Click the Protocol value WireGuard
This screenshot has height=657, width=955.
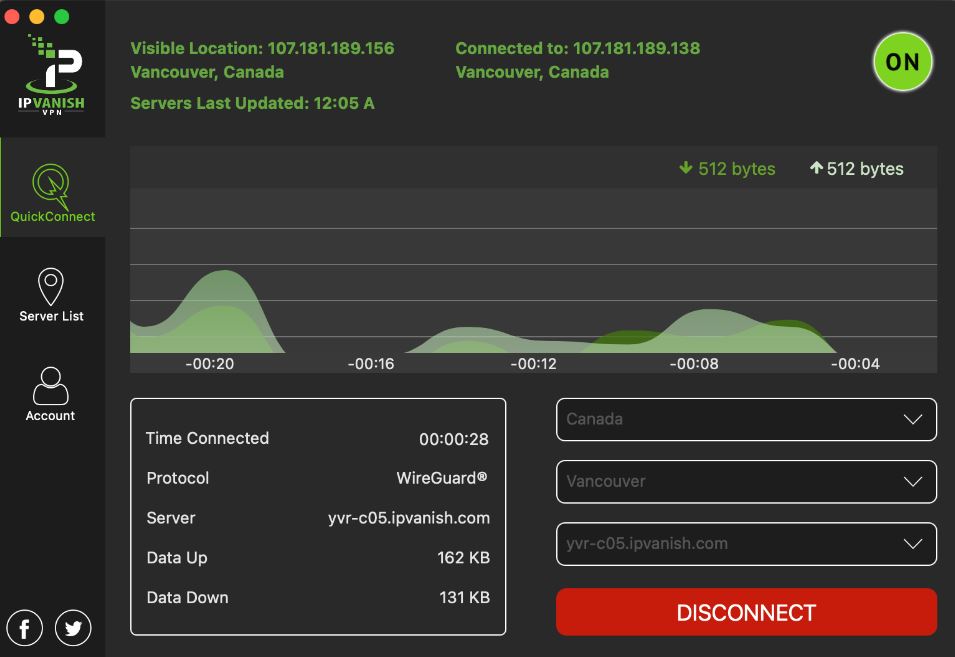coord(442,478)
